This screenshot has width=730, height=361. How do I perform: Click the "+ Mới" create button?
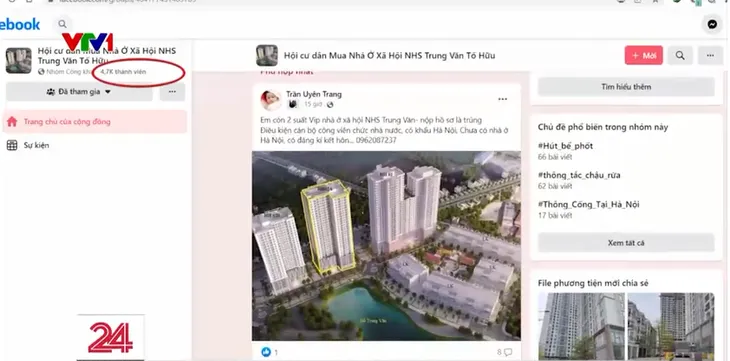point(643,55)
